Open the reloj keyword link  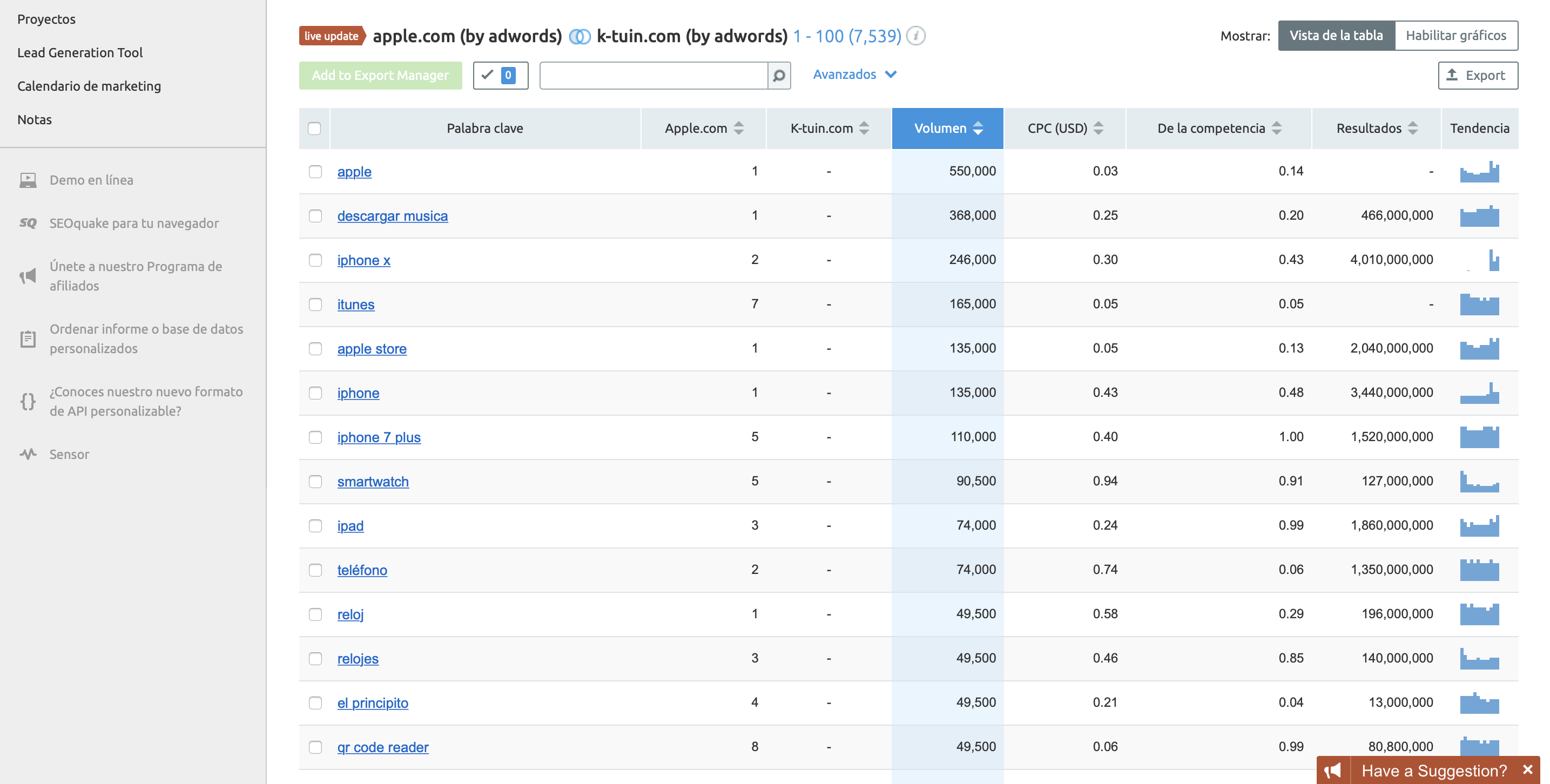(x=350, y=614)
